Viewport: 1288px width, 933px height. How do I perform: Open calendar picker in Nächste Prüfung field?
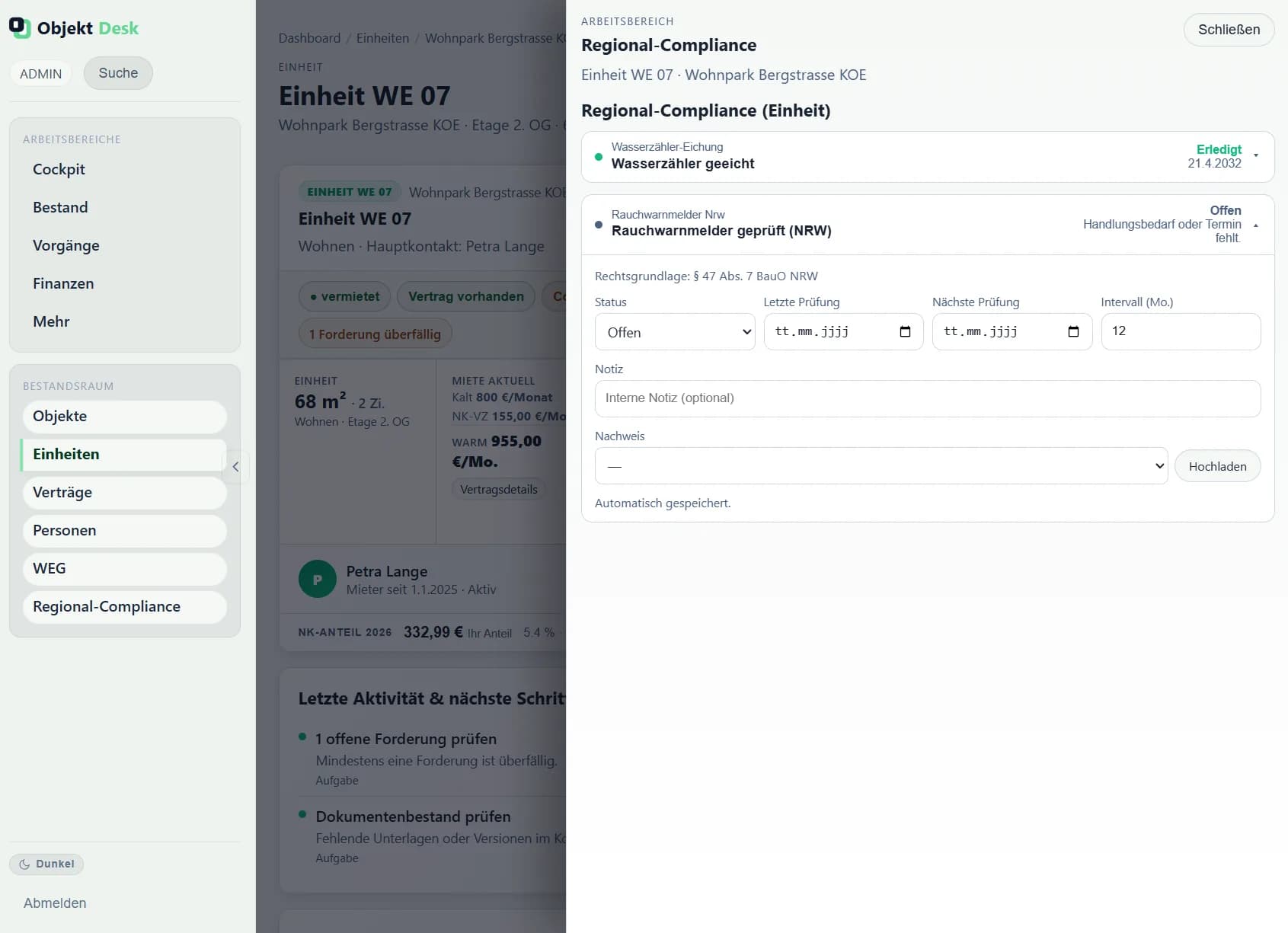point(1073,331)
